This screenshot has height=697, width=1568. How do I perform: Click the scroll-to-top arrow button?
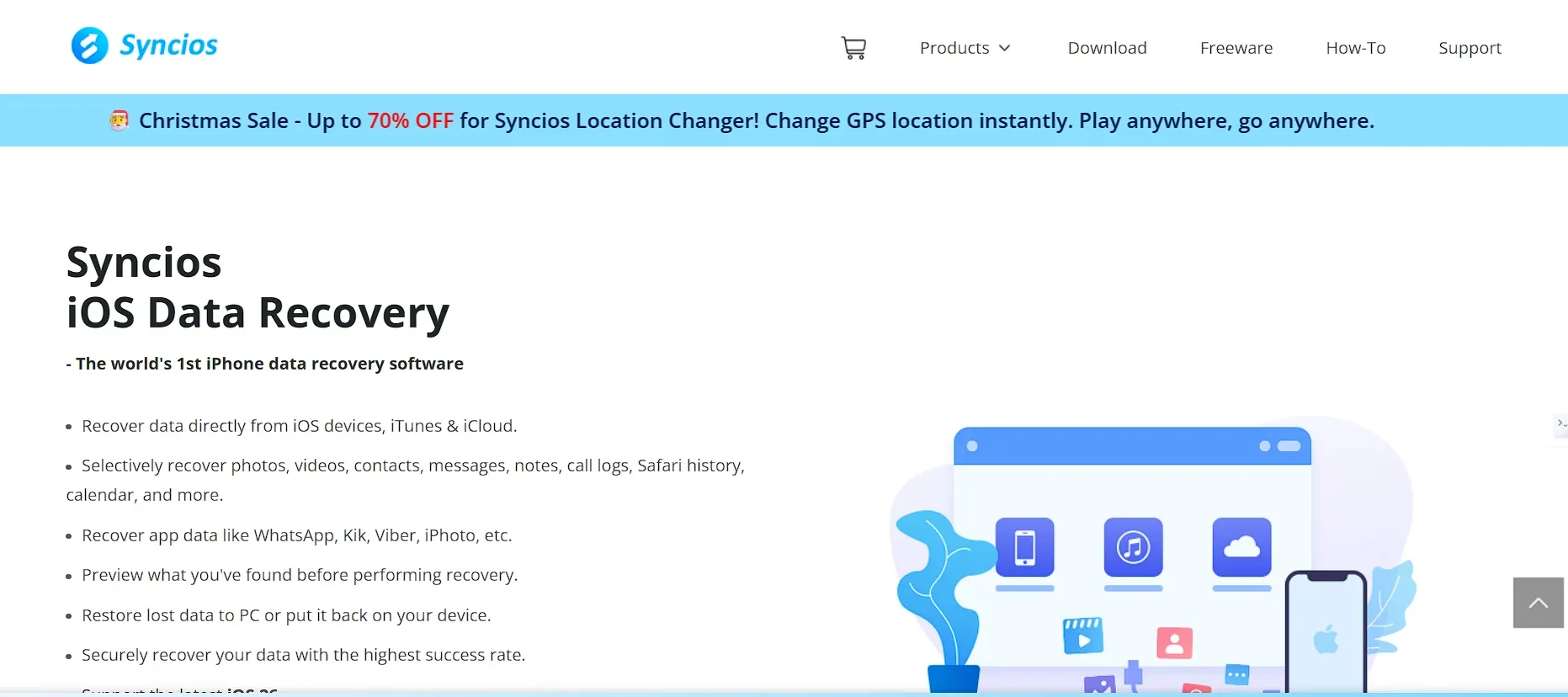[x=1538, y=603]
